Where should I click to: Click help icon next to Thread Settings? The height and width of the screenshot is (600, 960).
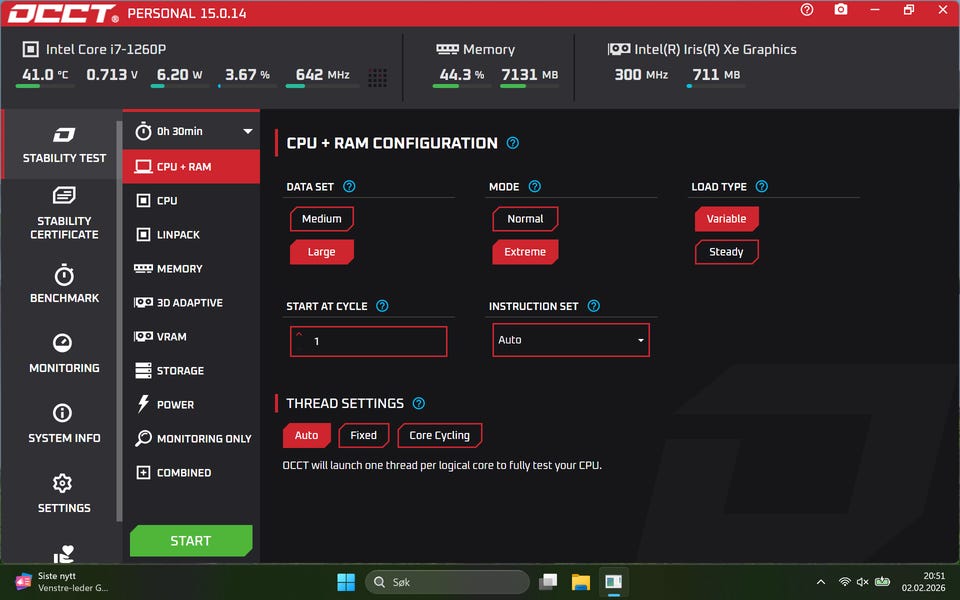419,403
